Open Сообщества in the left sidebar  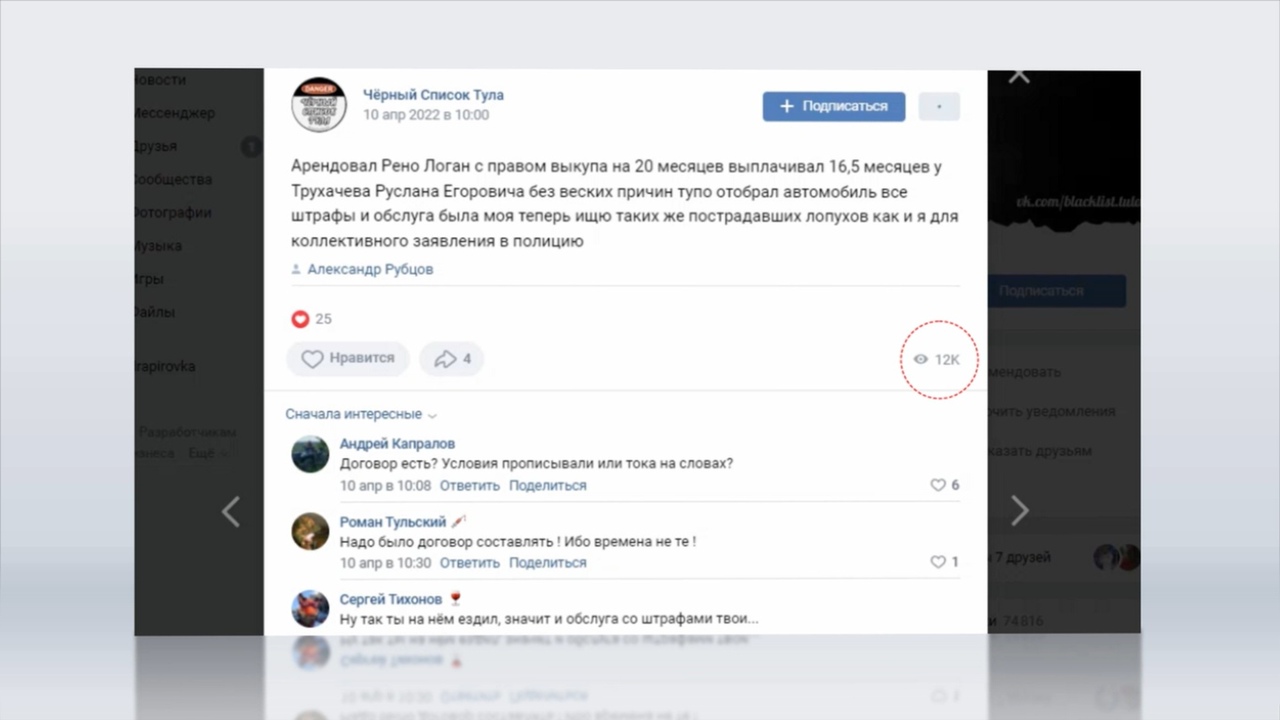click(x=173, y=179)
